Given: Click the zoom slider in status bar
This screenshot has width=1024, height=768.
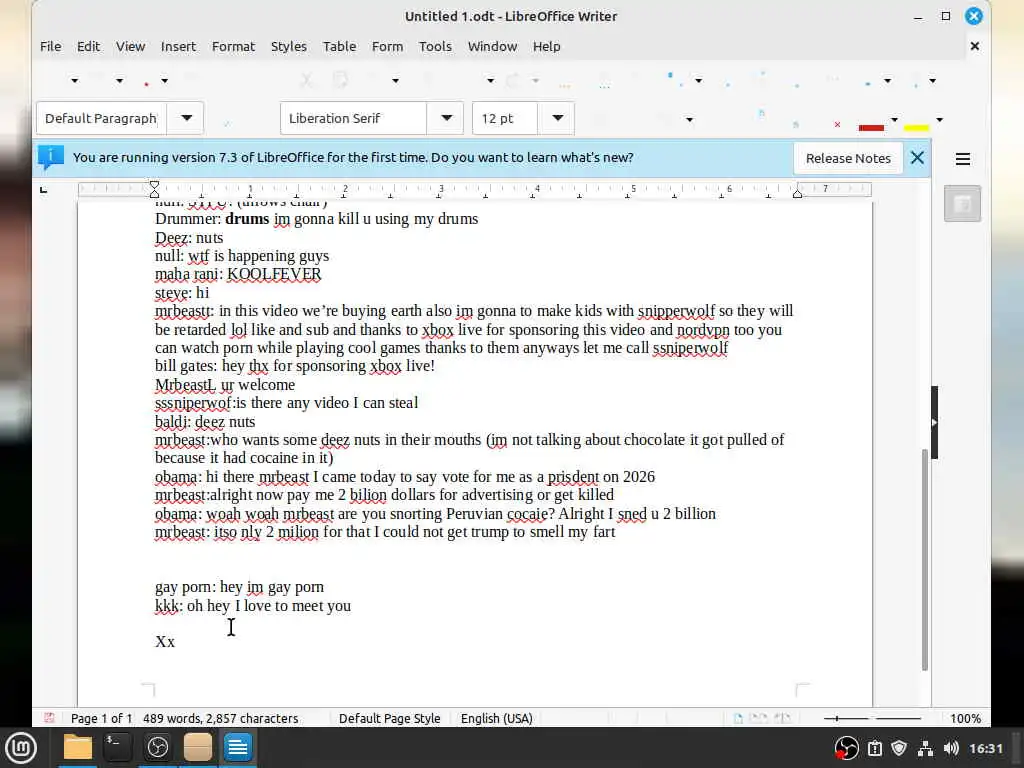Looking at the screenshot, I should click(872, 718).
